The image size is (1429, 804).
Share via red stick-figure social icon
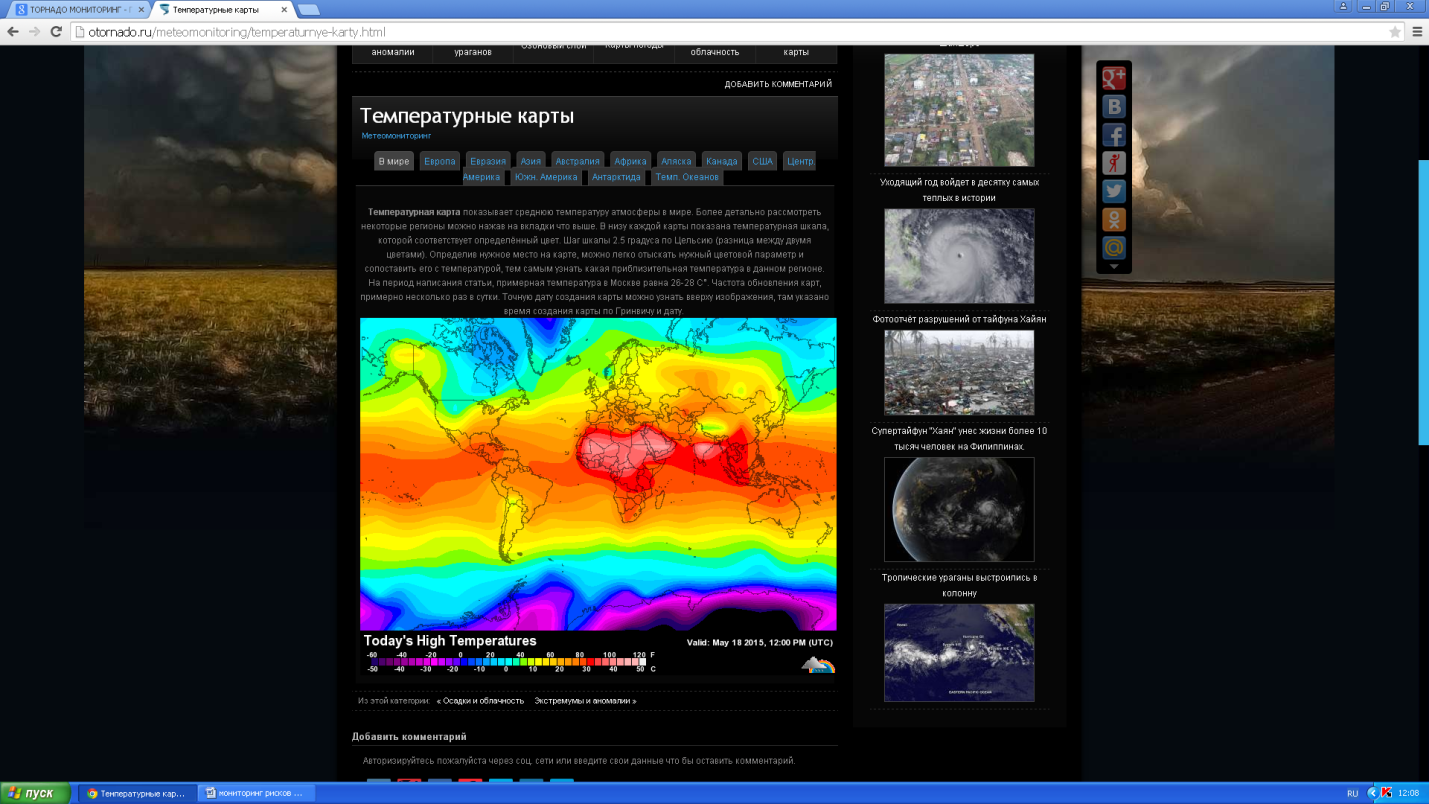tap(1113, 163)
